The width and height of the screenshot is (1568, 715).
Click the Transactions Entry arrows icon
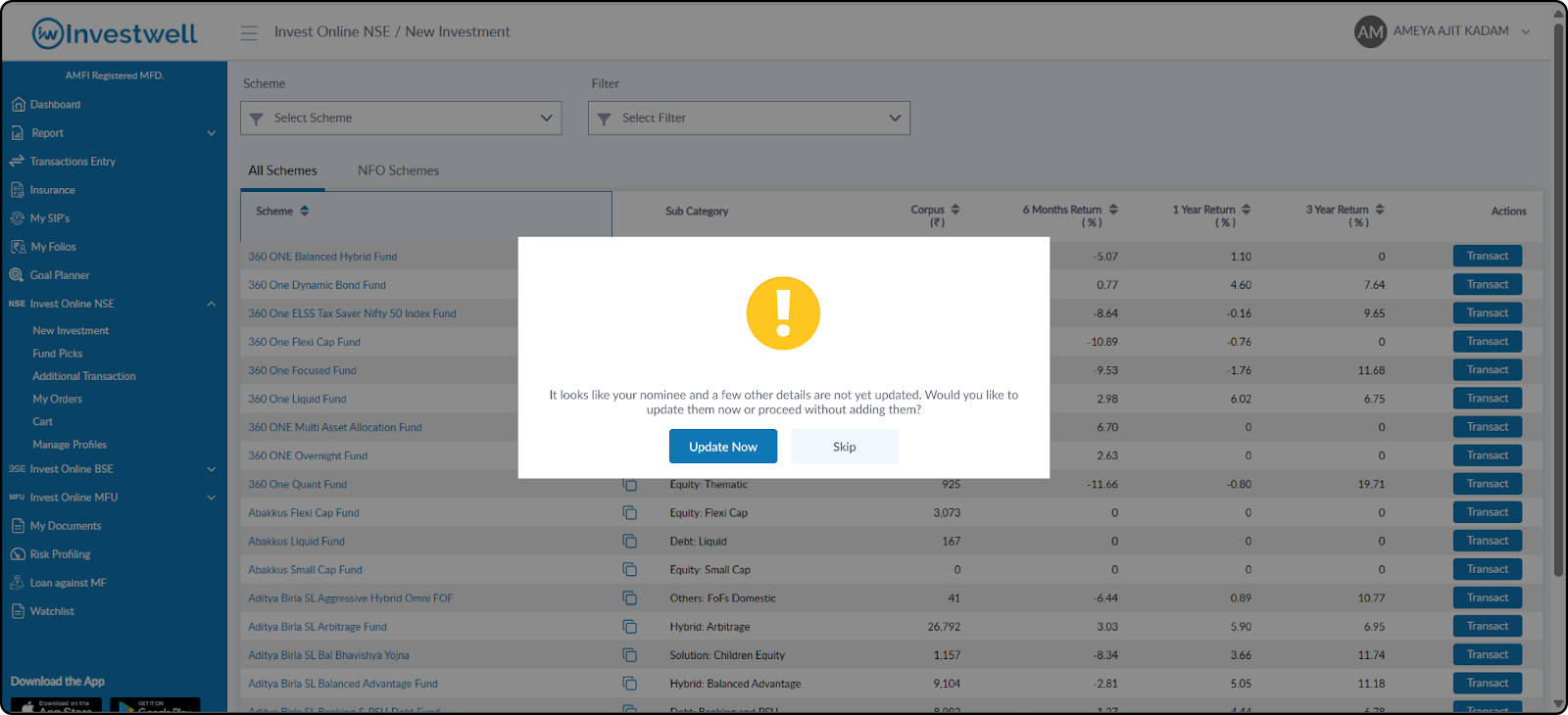pyautogui.click(x=17, y=161)
